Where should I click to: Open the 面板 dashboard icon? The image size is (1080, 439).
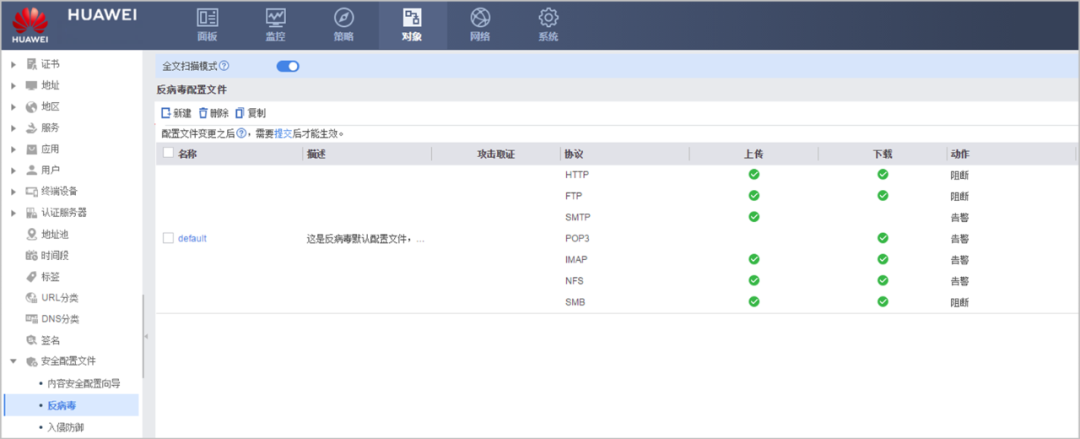point(207,18)
